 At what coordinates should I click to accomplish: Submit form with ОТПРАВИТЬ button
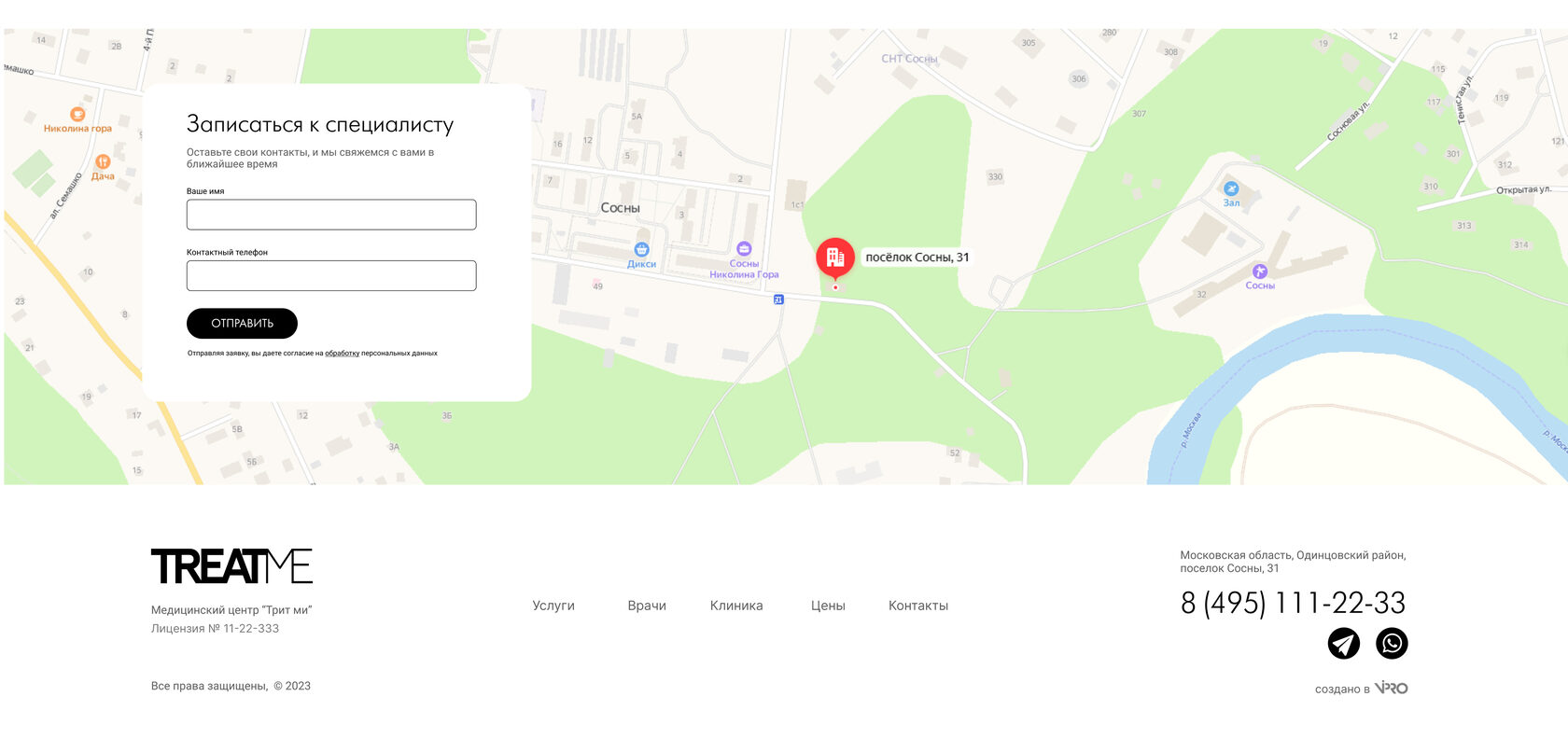pos(242,323)
